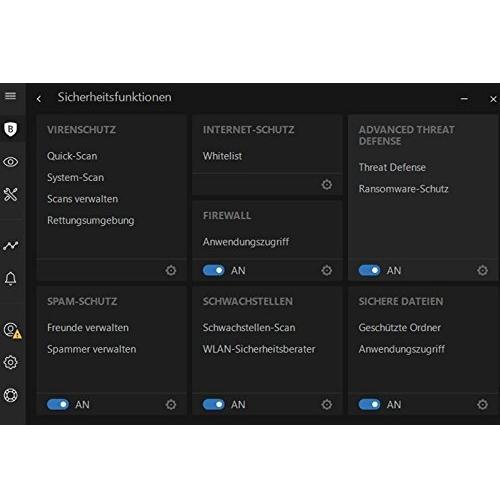
Task: Open the account icon with warning
Action: pyautogui.click(x=12, y=331)
